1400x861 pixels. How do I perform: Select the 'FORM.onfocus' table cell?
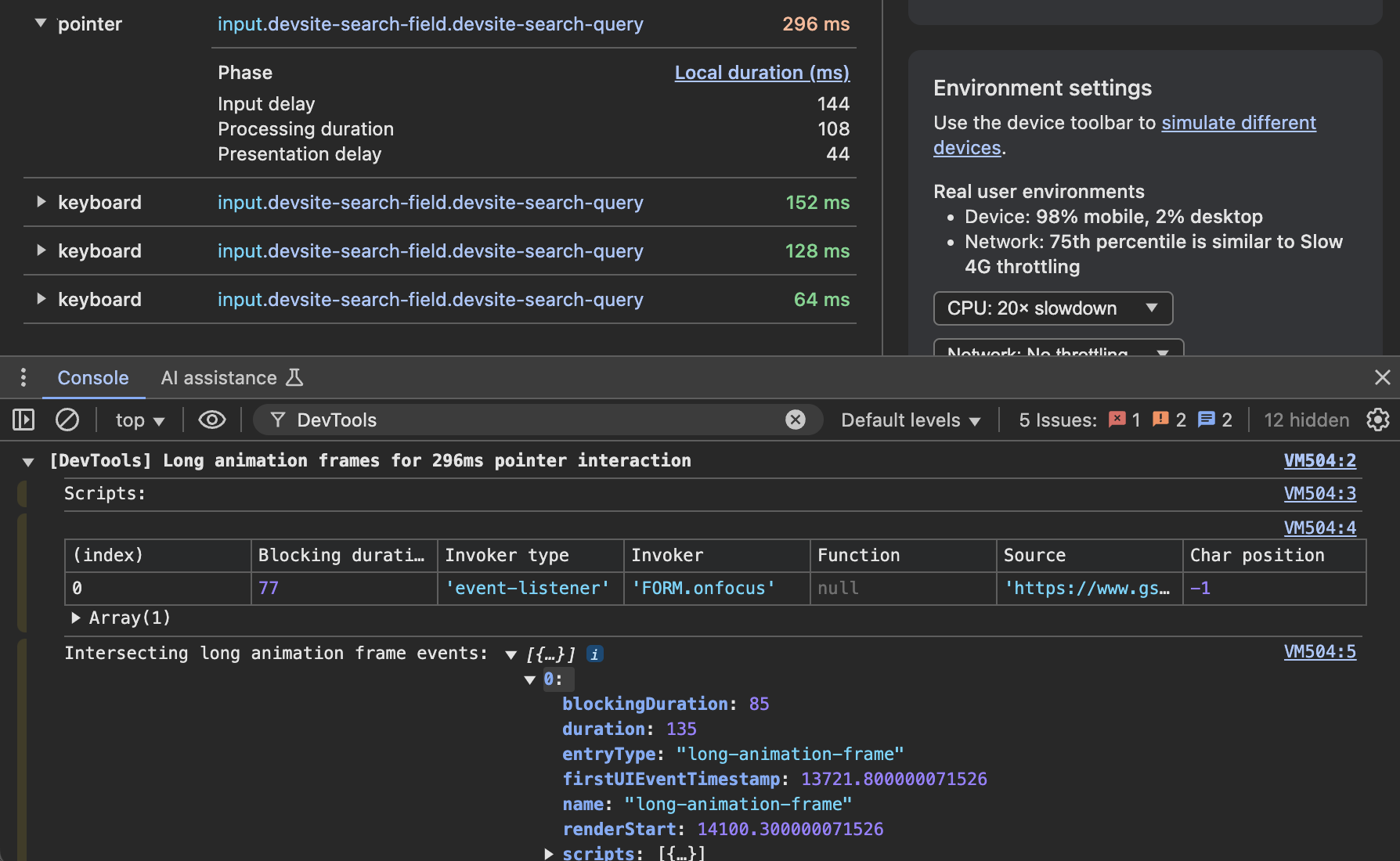(716, 589)
